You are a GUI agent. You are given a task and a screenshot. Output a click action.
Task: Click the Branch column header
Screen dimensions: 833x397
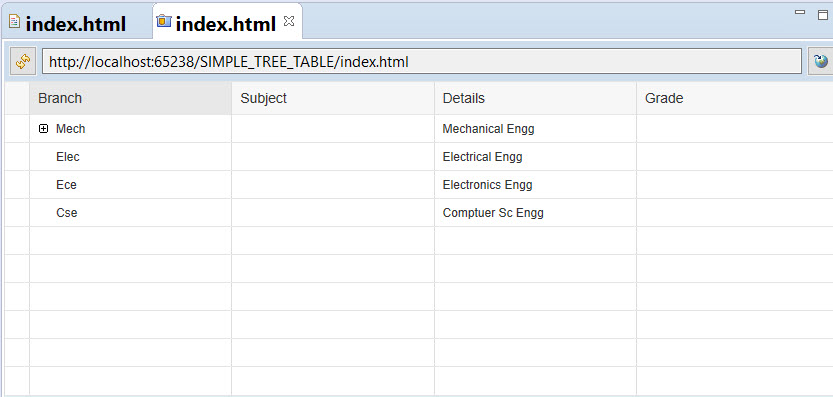[x=130, y=98]
